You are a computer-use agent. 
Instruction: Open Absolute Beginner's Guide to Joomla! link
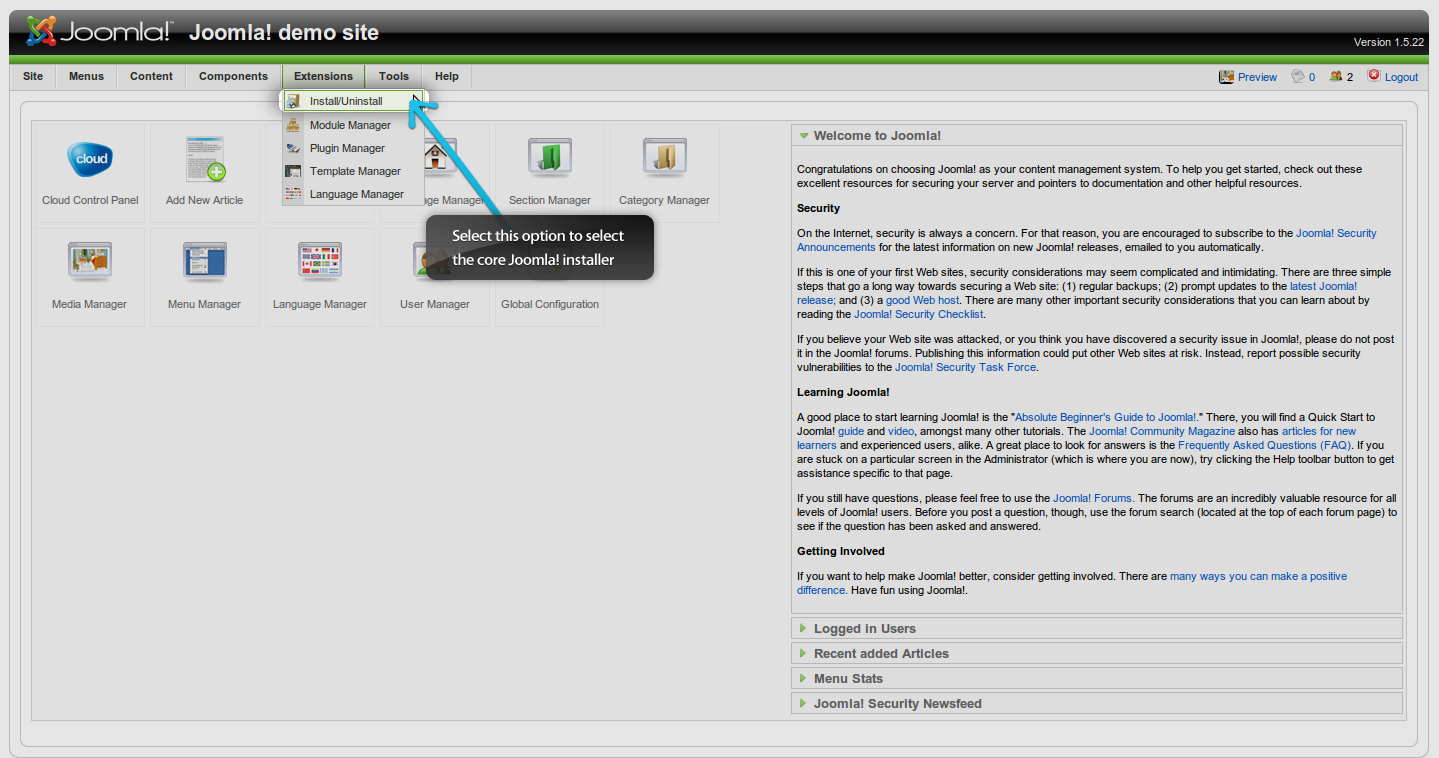tap(1107, 417)
